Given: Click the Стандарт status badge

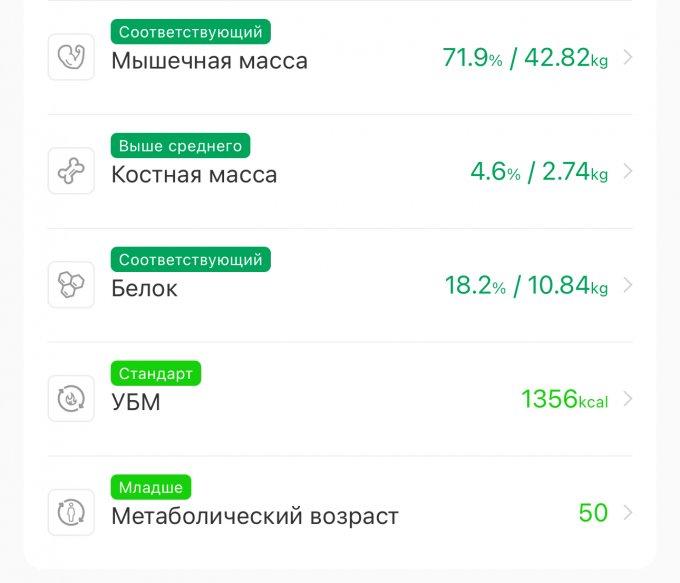Looking at the screenshot, I should click(x=156, y=374).
